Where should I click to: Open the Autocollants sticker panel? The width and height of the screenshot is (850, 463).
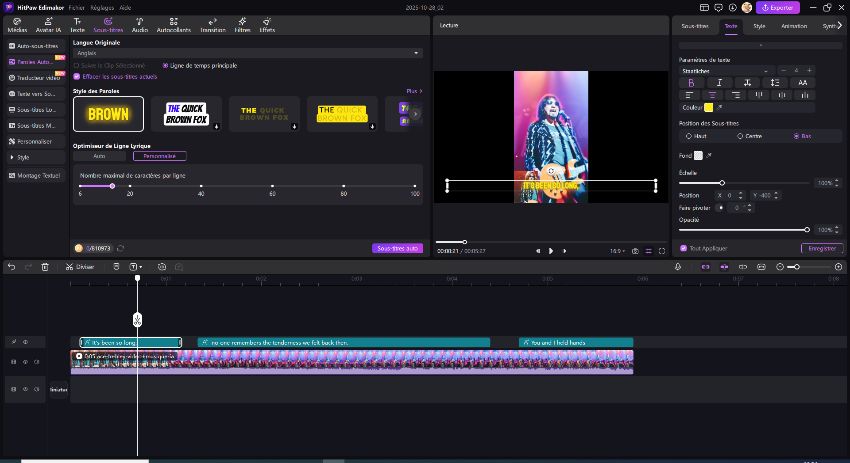(173, 25)
